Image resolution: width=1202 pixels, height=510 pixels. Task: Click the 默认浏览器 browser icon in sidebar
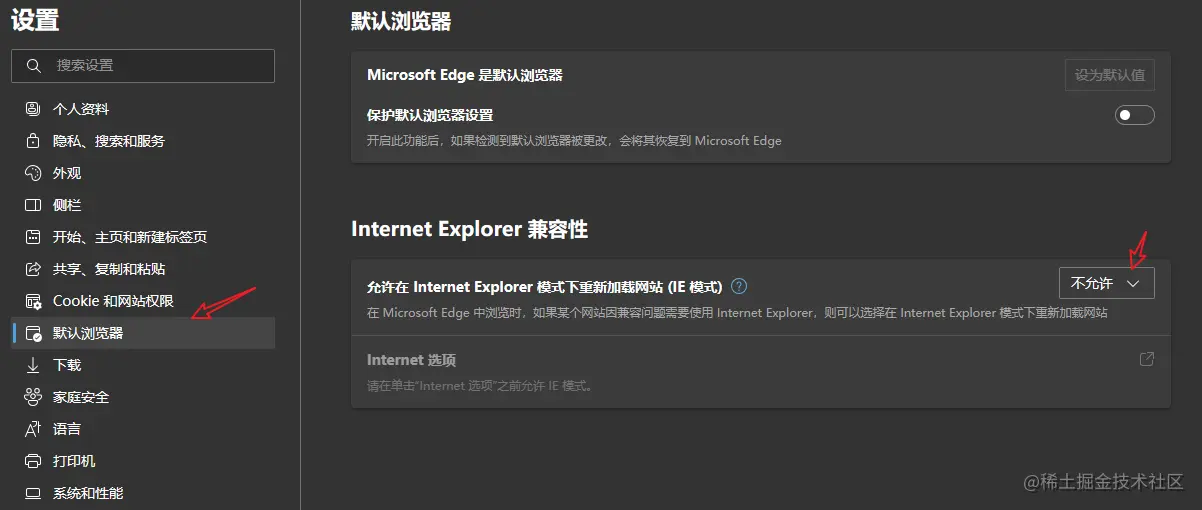pos(33,333)
